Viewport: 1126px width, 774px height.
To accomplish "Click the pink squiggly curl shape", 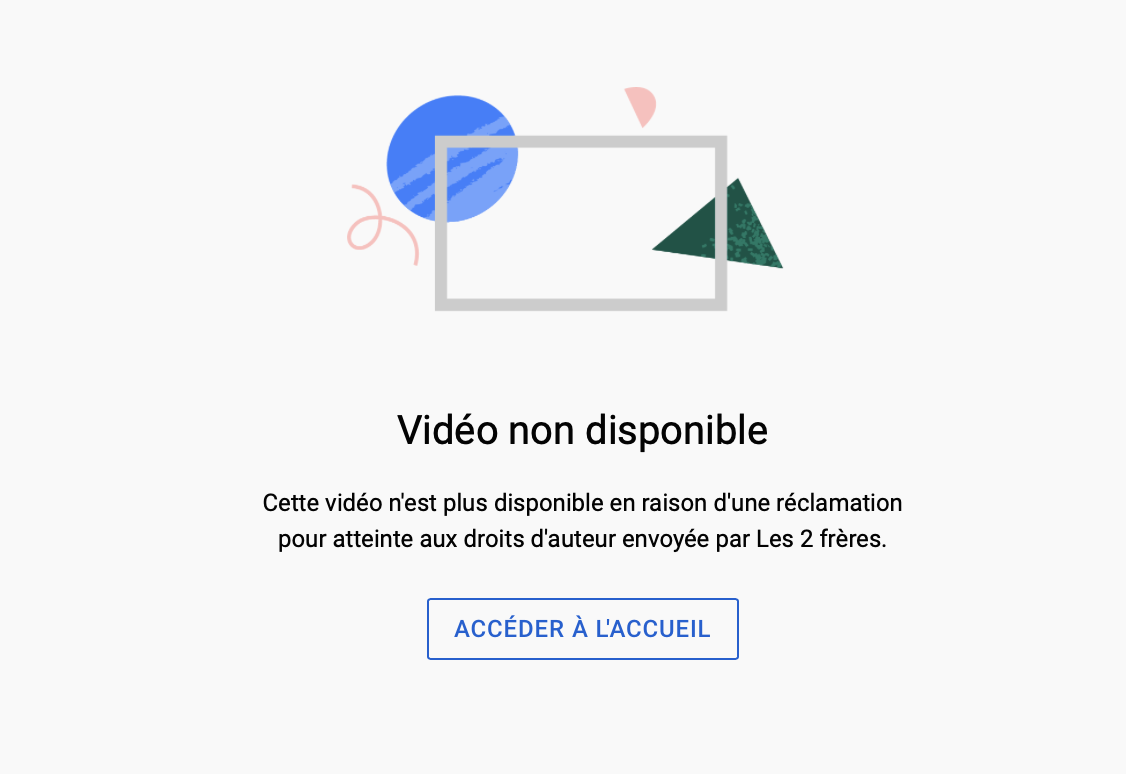I will 381,225.
